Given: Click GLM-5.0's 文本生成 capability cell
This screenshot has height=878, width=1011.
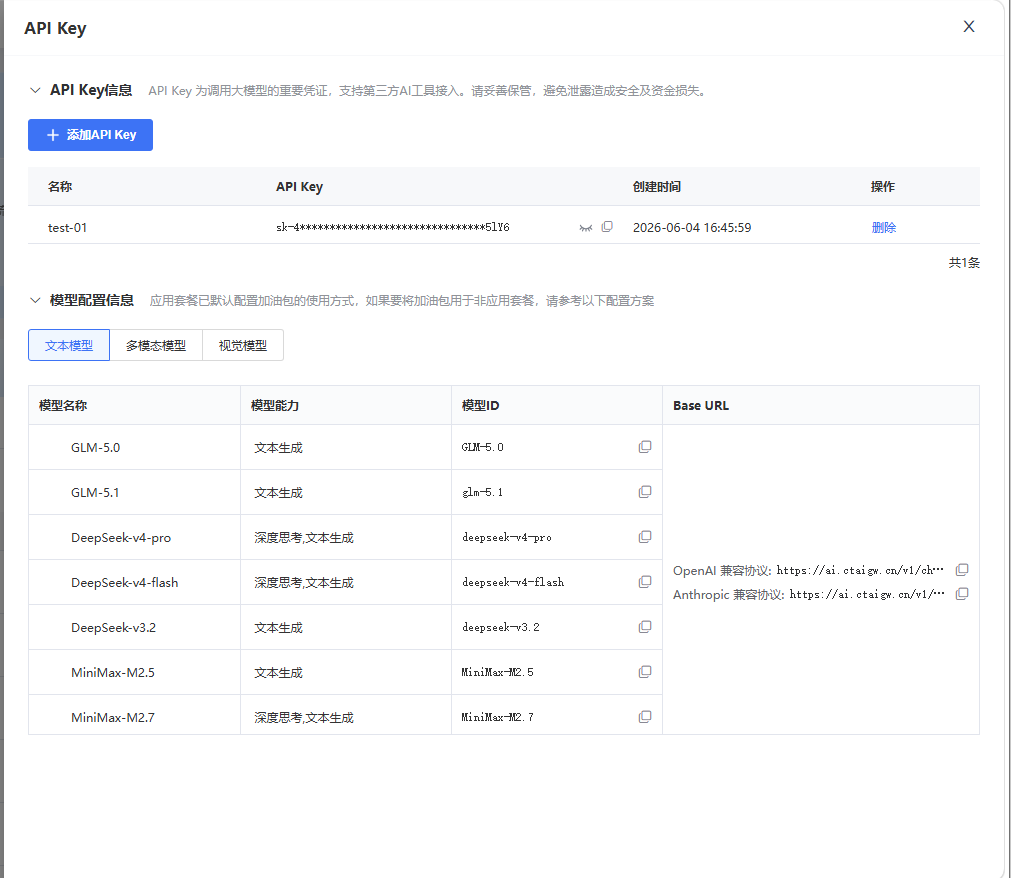Looking at the screenshot, I should click(x=278, y=447).
